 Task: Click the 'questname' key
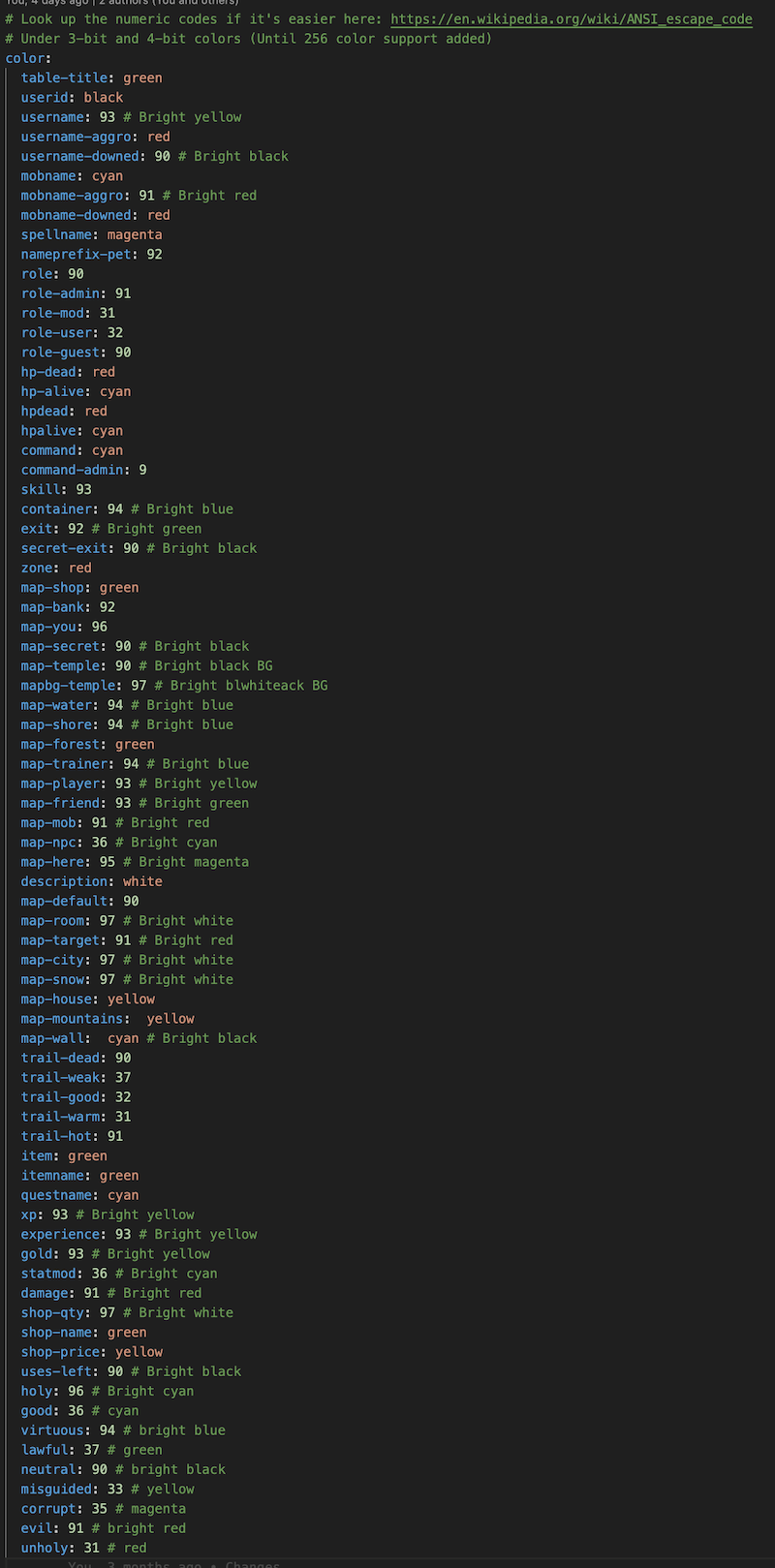click(x=56, y=1195)
